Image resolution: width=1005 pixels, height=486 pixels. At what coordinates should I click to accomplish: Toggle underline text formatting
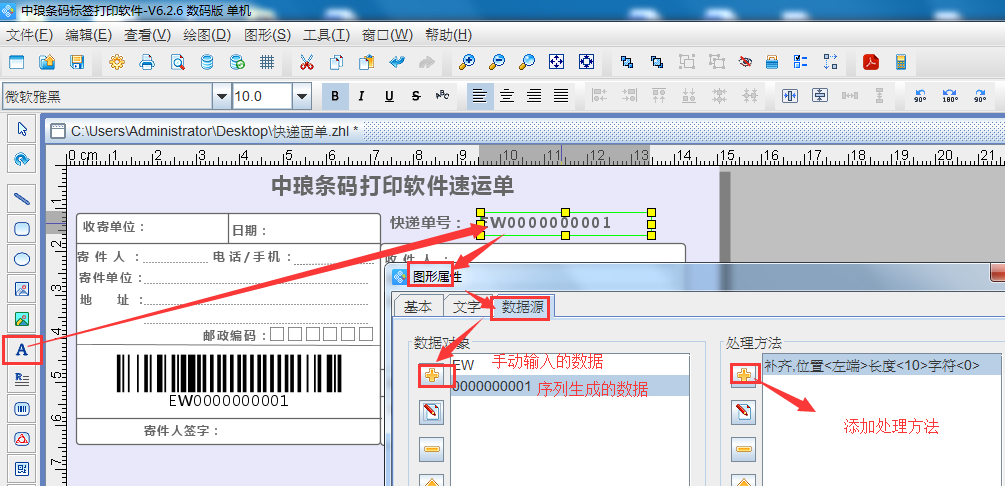pyautogui.click(x=388, y=96)
